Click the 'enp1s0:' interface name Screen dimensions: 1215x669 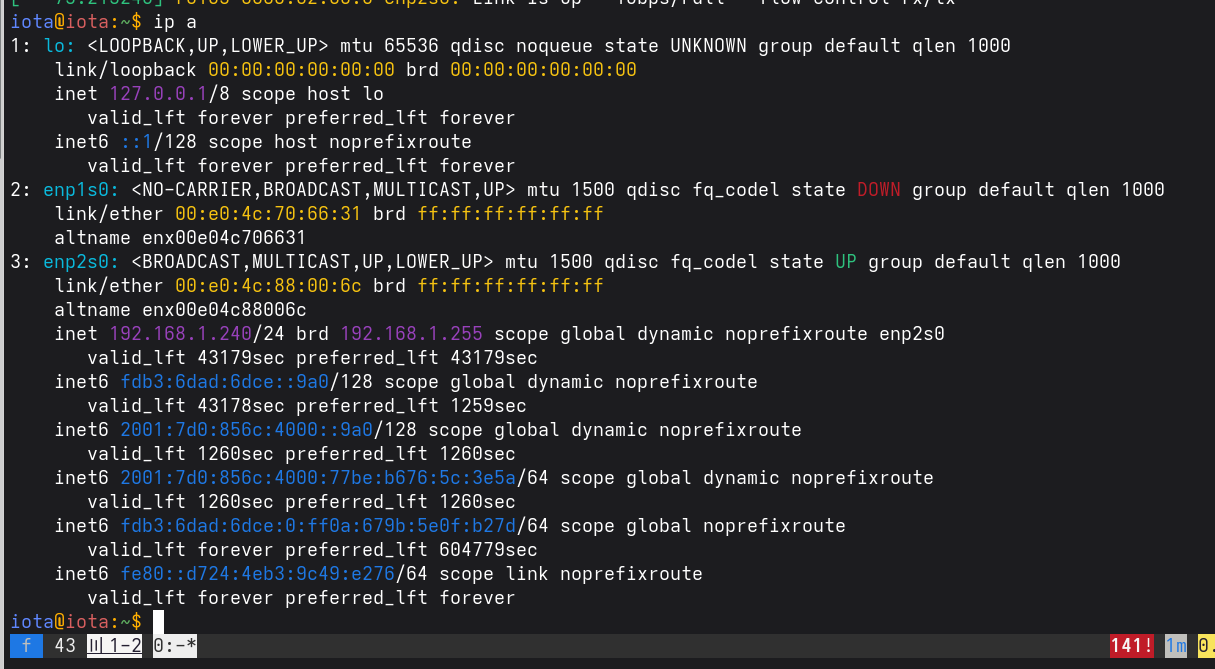pyautogui.click(x=82, y=189)
